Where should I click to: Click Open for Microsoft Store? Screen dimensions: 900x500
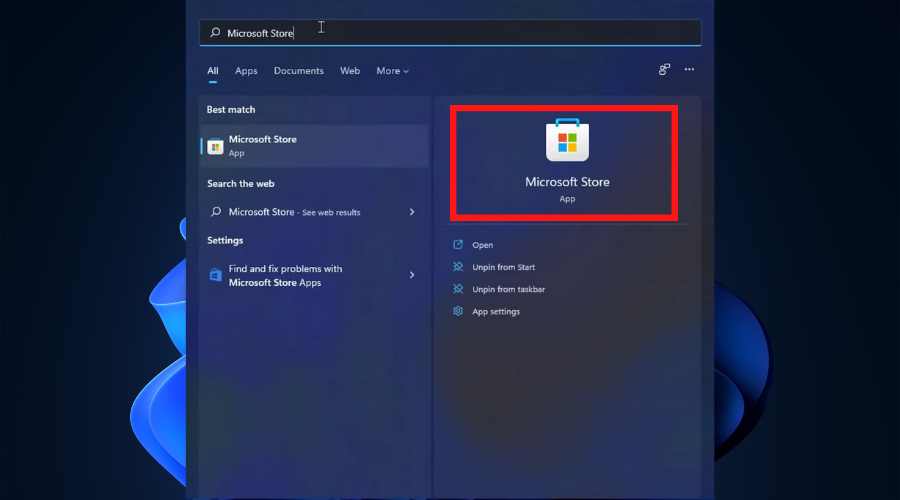tap(483, 245)
